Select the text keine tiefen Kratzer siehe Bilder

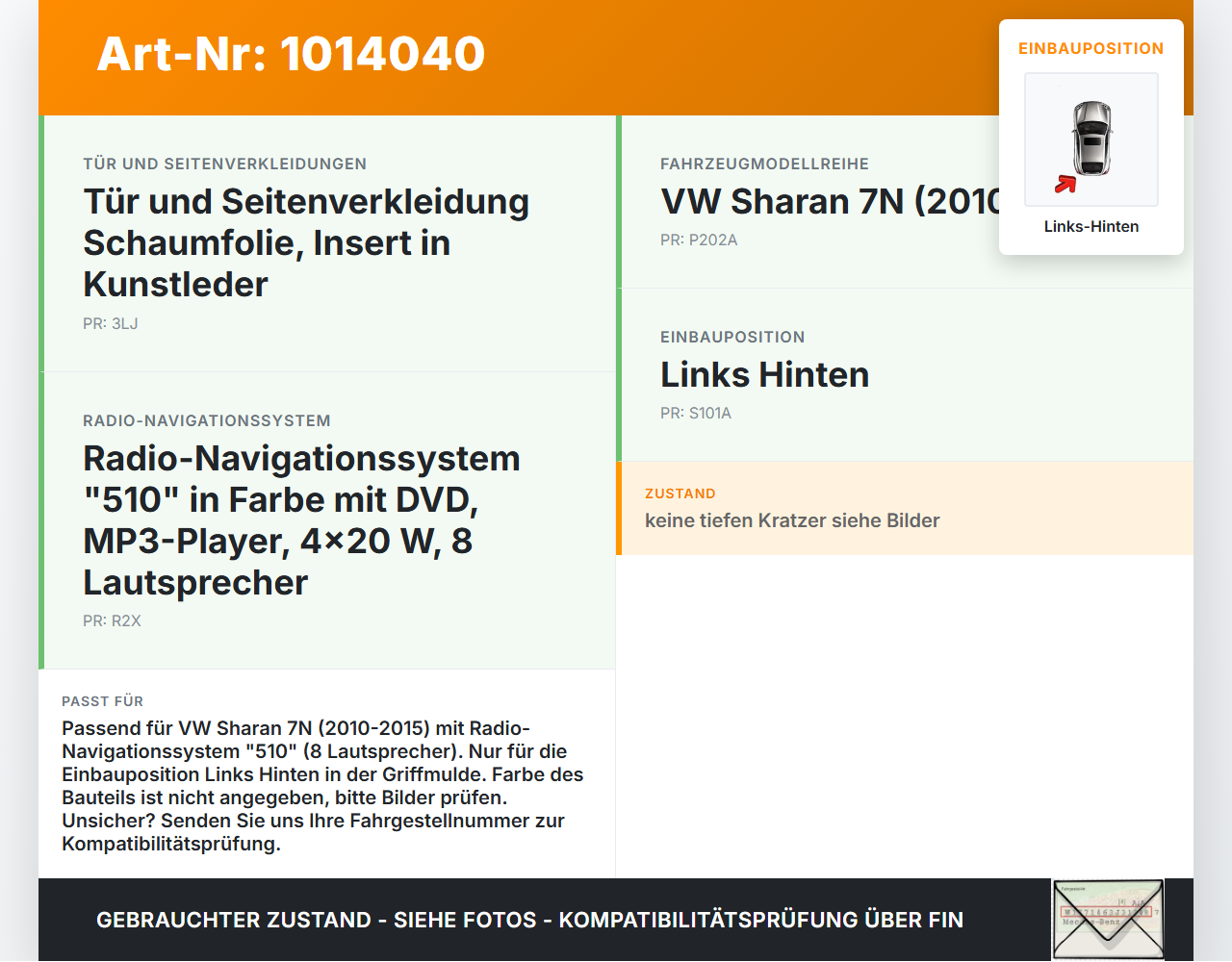[792, 520]
